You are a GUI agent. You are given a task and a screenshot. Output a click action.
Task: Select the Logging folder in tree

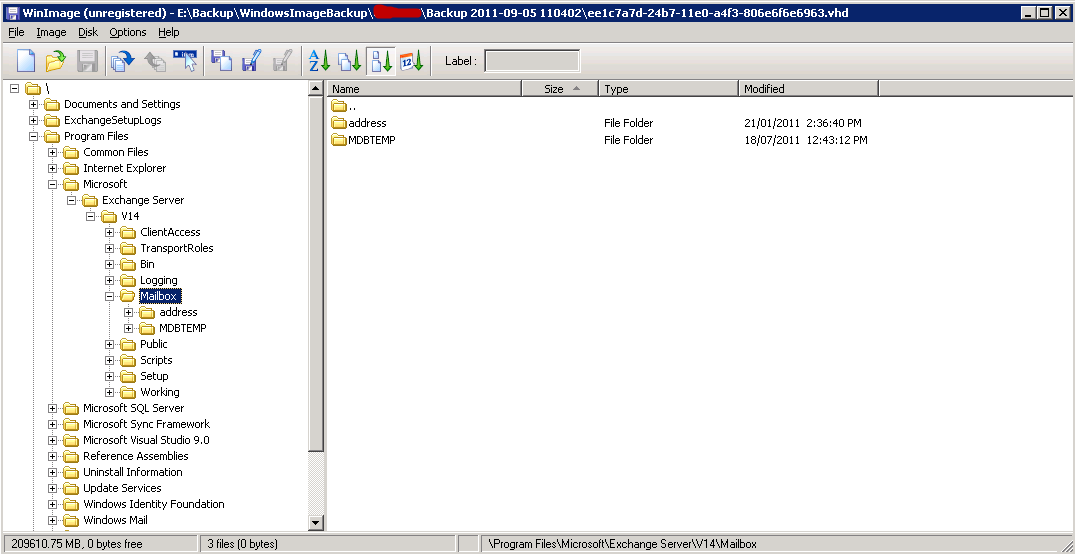(158, 280)
